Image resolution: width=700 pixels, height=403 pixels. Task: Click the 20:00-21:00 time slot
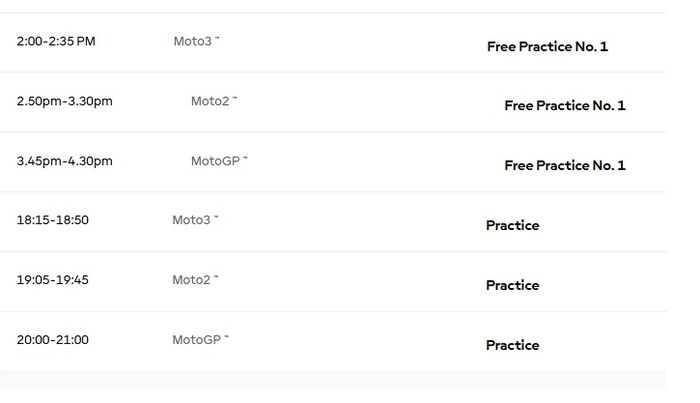[52, 340]
